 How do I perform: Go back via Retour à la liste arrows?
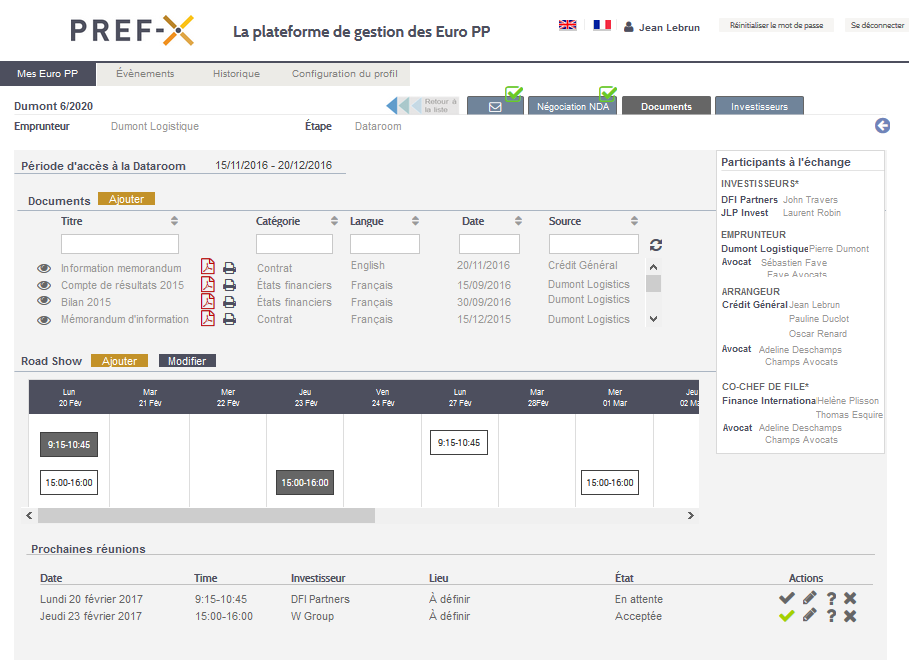click(423, 106)
